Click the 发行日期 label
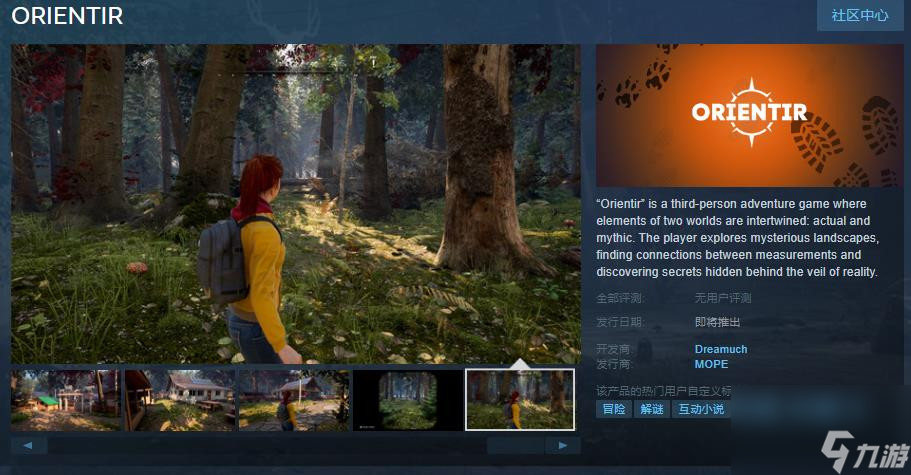The height and width of the screenshot is (475, 911). click(621, 322)
